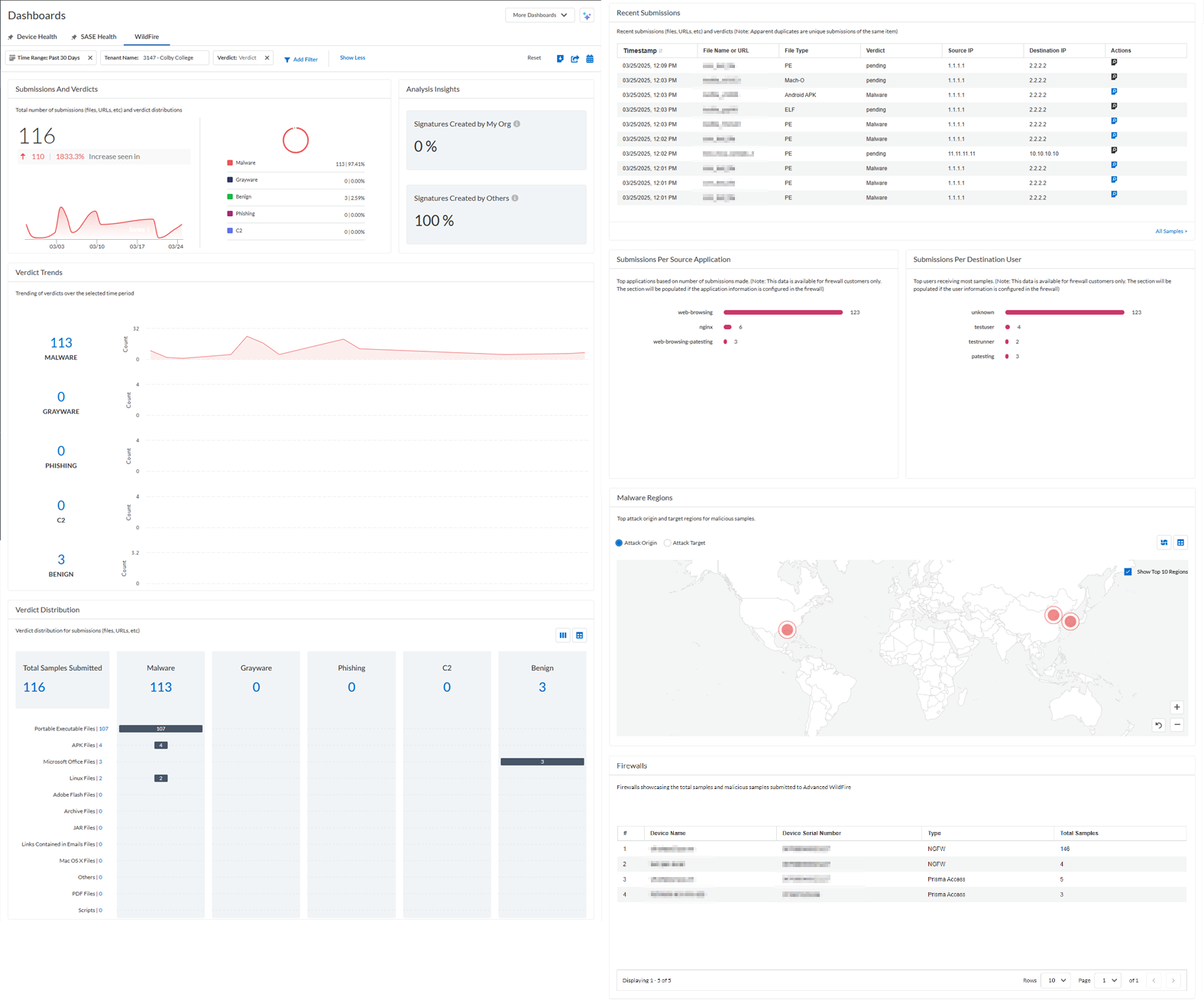Image resolution: width=1204 pixels, height=1000 pixels.
Task: Click the malware bubble over the United States
Action: [x=787, y=629]
